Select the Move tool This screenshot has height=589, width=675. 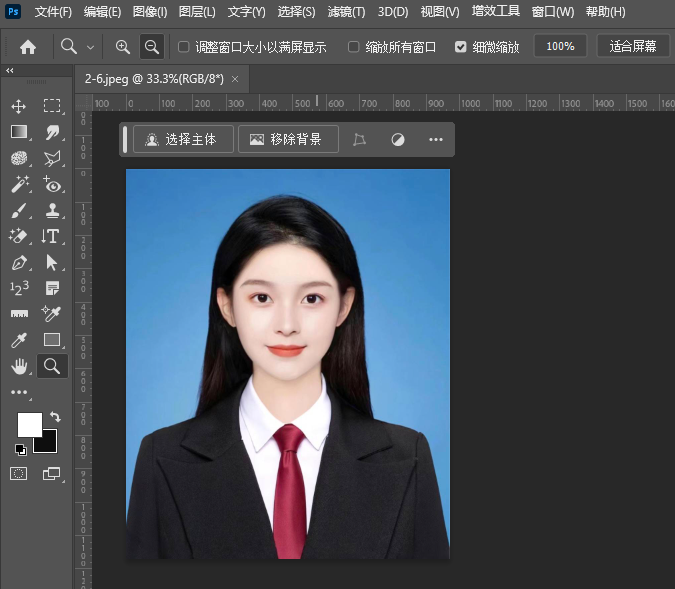pyautogui.click(x=19, y=106)
